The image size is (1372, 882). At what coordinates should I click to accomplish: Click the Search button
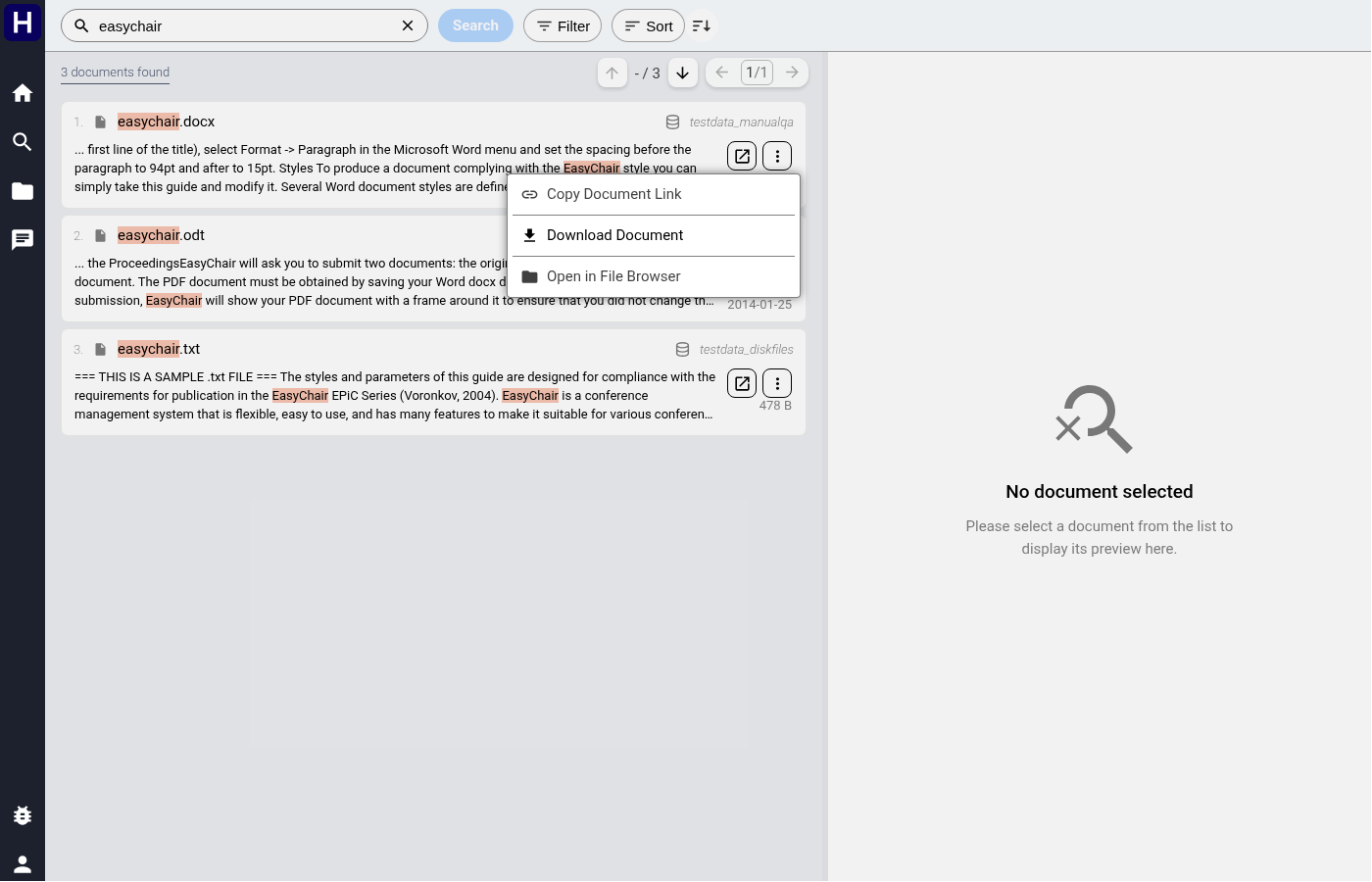(475, 25)
